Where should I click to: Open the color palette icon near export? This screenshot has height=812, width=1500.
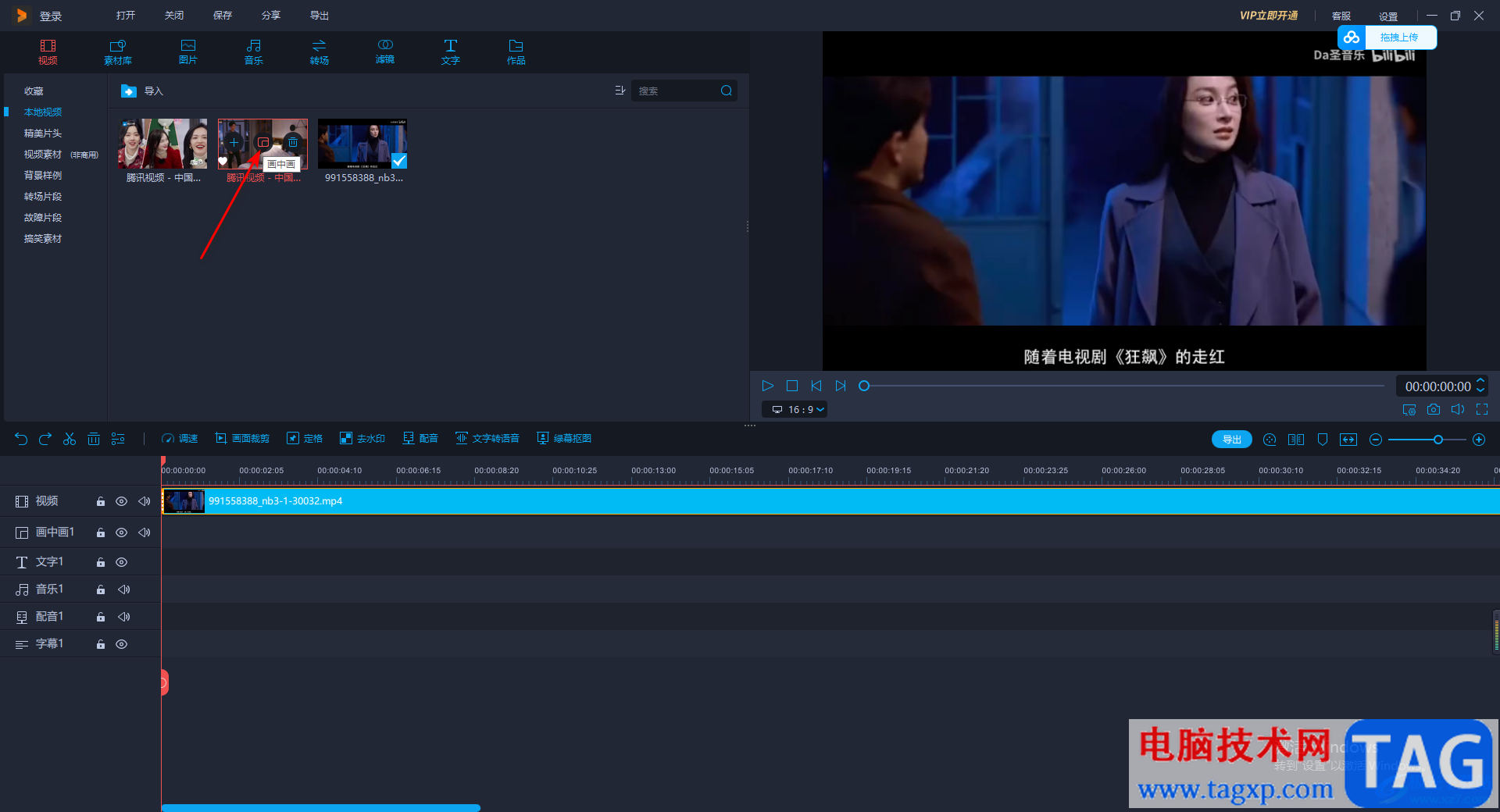tap(1270, 440)
